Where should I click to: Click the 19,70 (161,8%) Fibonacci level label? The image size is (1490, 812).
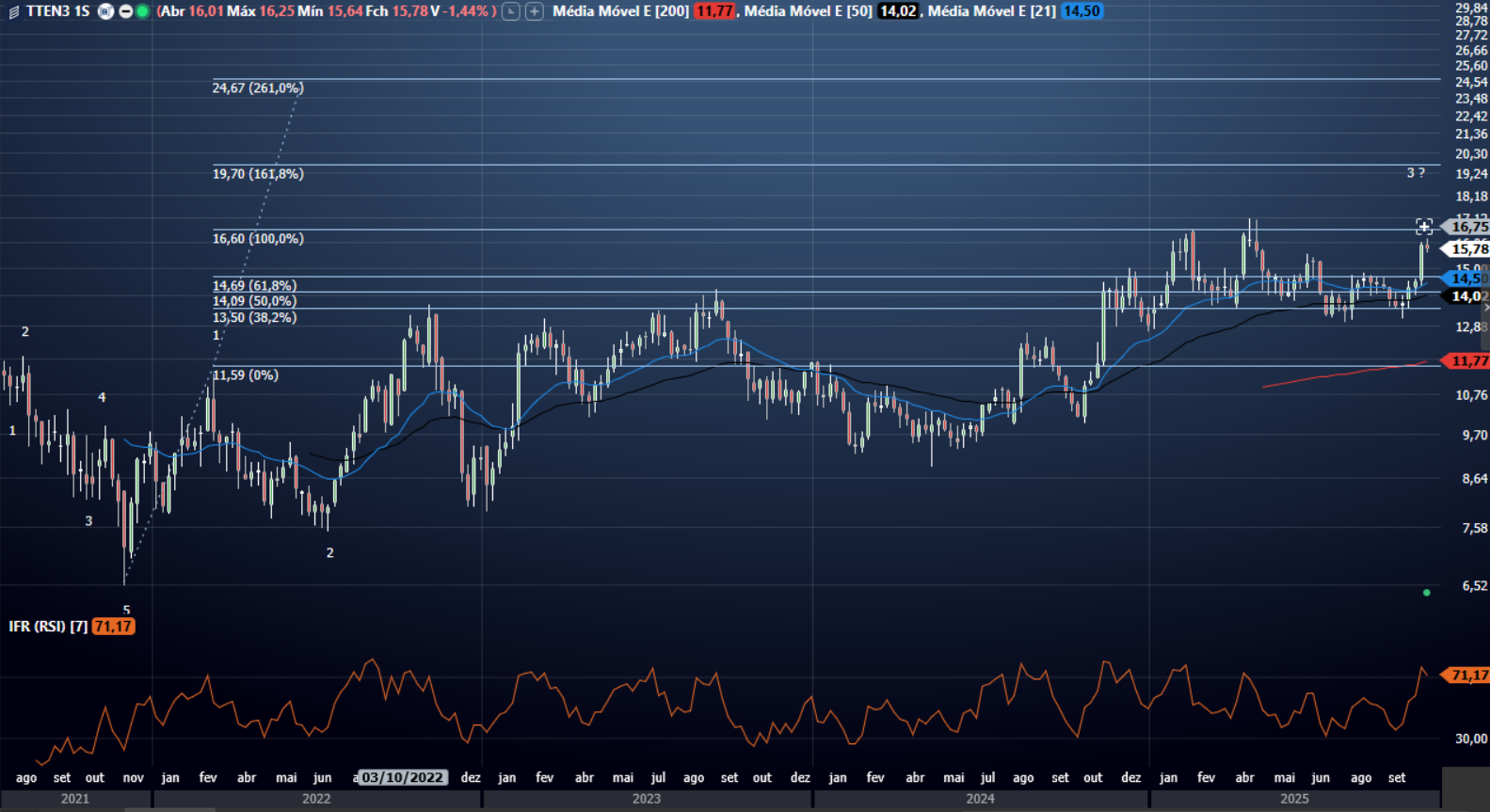tap(258, 174)
